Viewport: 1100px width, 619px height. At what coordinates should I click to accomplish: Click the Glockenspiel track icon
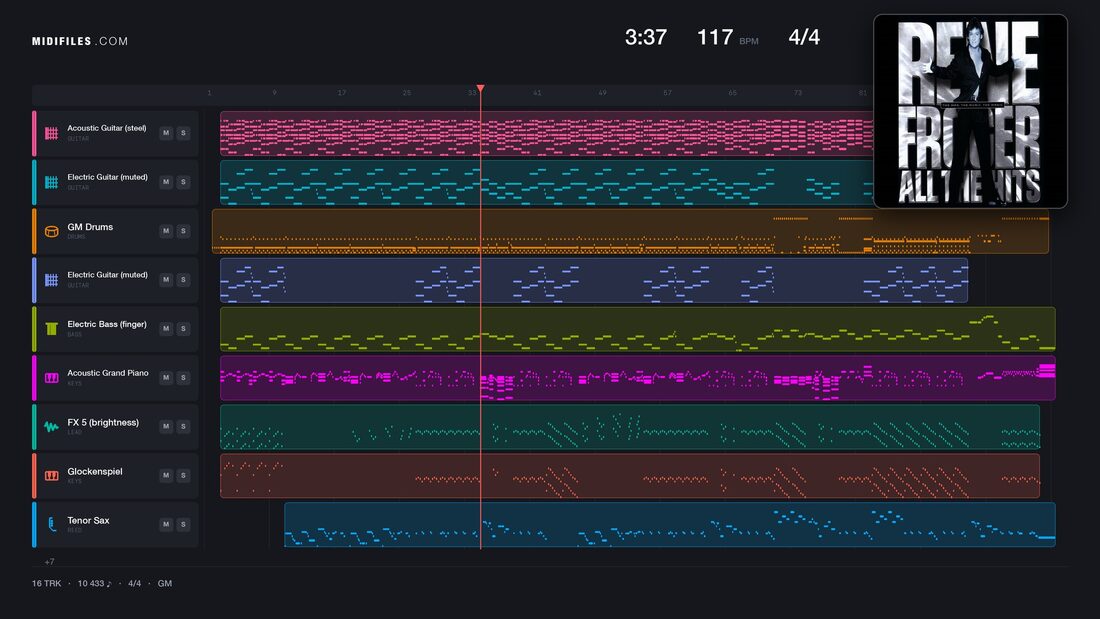point(51,476)
